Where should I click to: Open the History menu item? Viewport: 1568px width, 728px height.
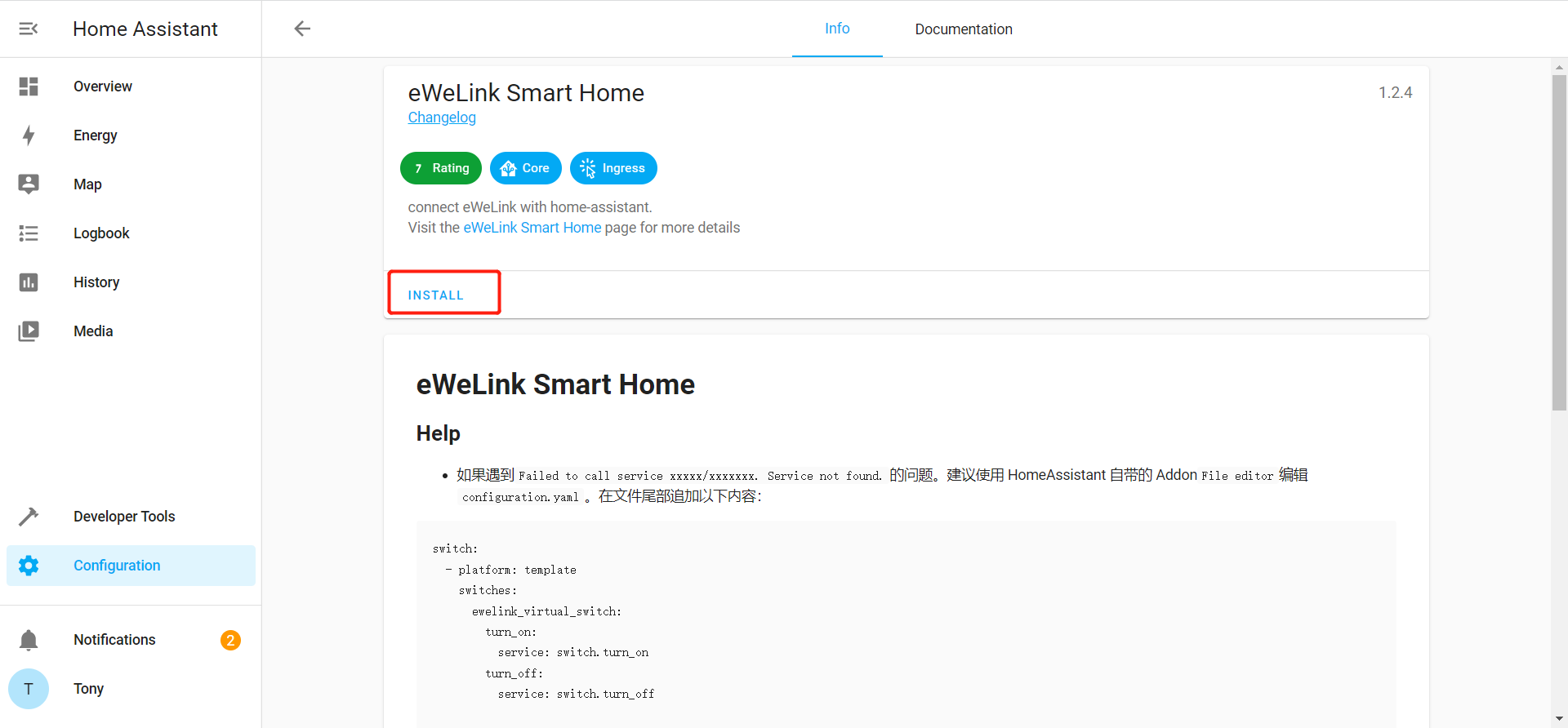coord(131,282)
